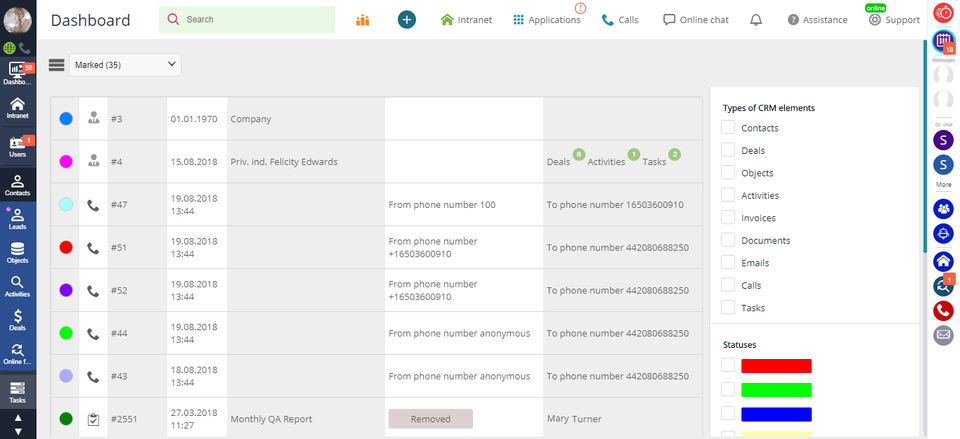Screen dimensions: 960x439
Task: Open the red timer icon in right panel
Action: pyautogui.click(x=943, y=13)
